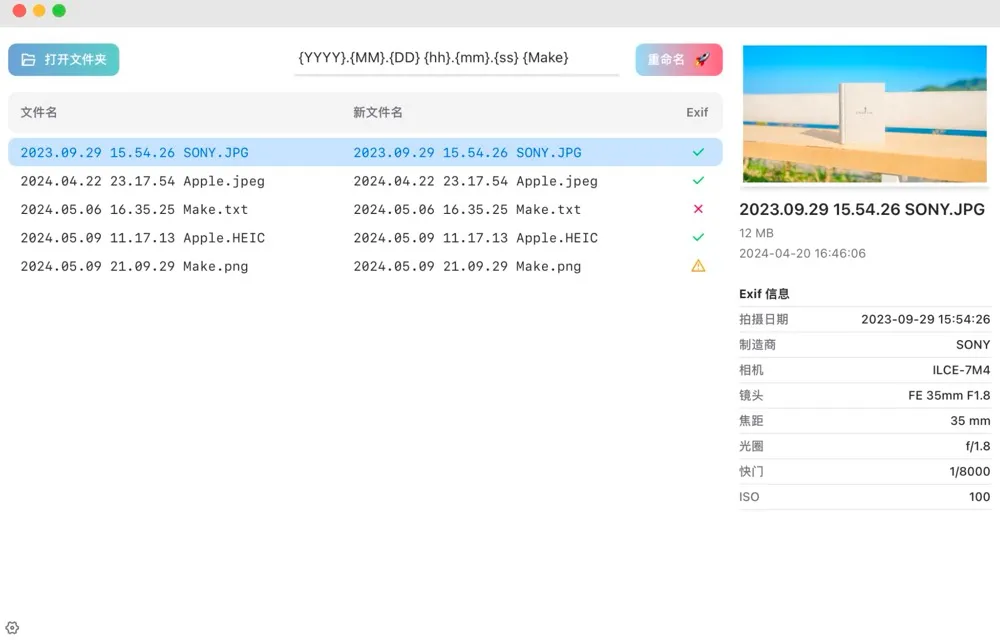Click the green check Exif icon for Apple.jpeg

point(698,181)
